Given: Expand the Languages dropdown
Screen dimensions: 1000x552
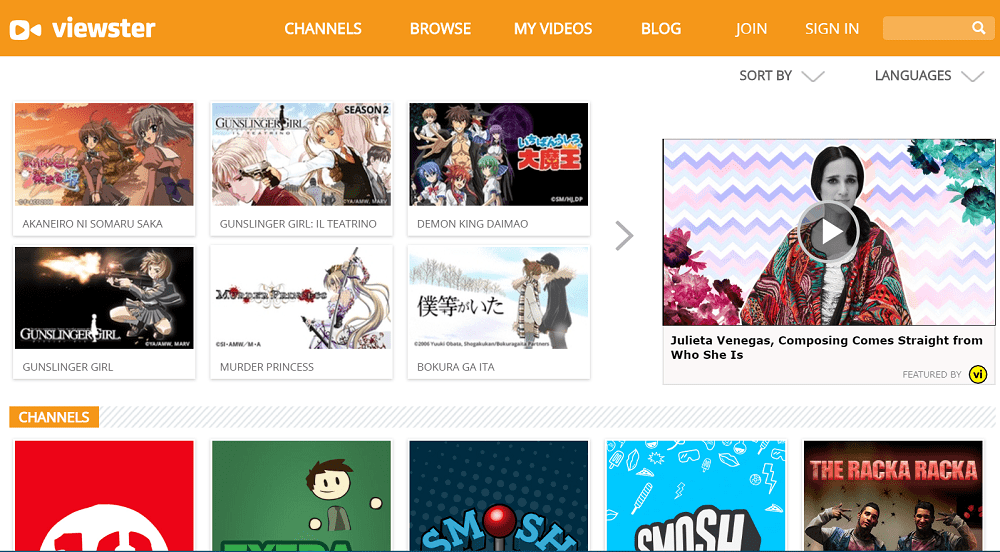Looking at the screenshot, I should [x=929, y=76].
